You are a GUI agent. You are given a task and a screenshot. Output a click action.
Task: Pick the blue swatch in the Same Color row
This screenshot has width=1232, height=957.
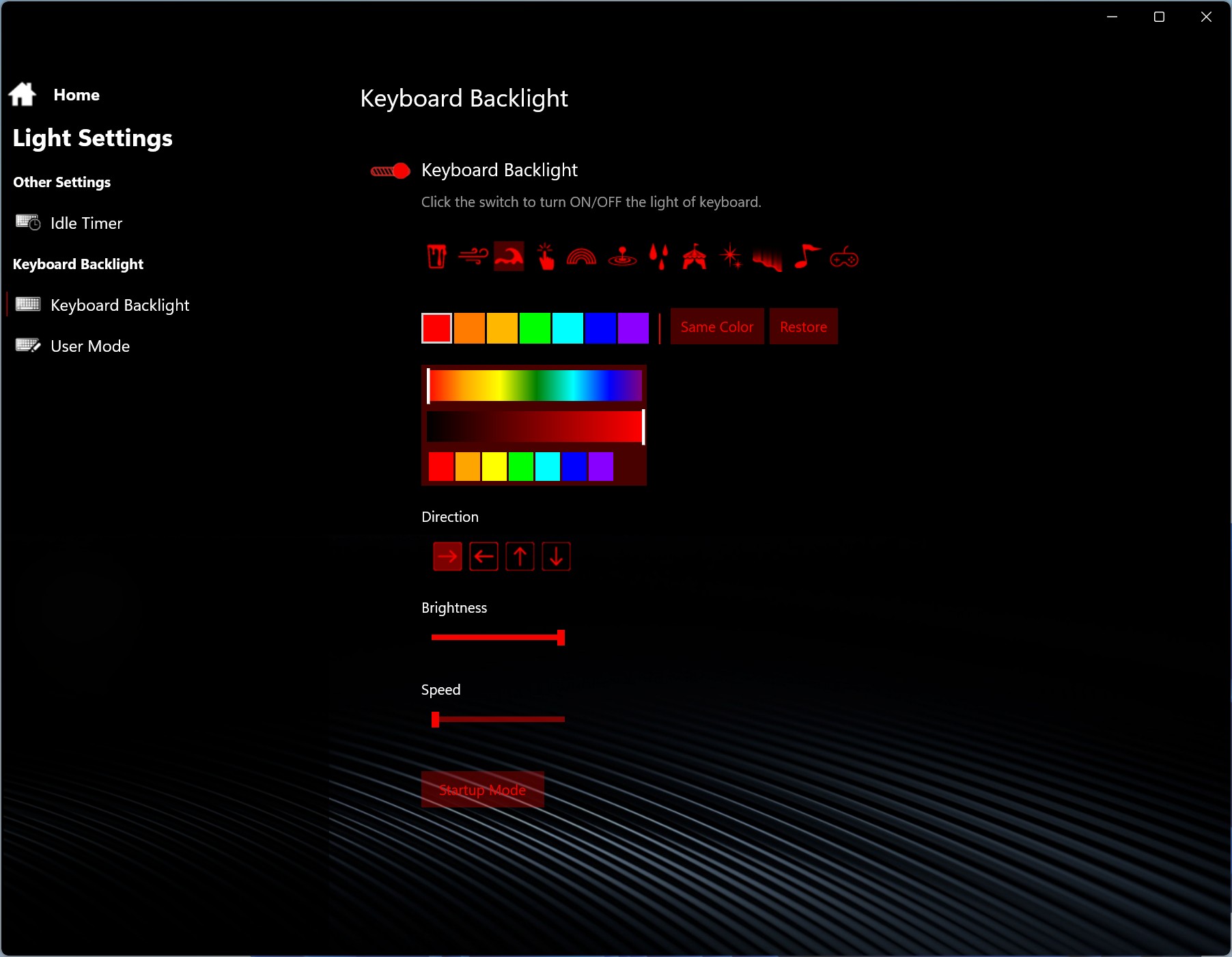pos(600,328)
